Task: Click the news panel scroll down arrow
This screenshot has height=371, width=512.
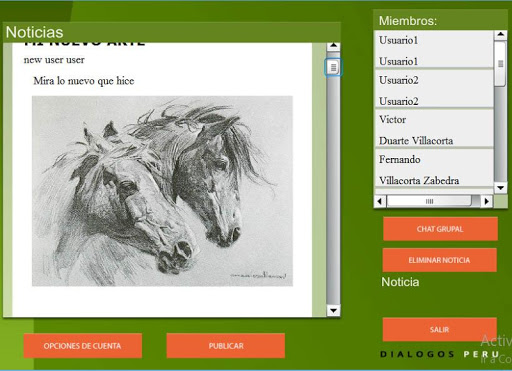Action: pos(333,310)
